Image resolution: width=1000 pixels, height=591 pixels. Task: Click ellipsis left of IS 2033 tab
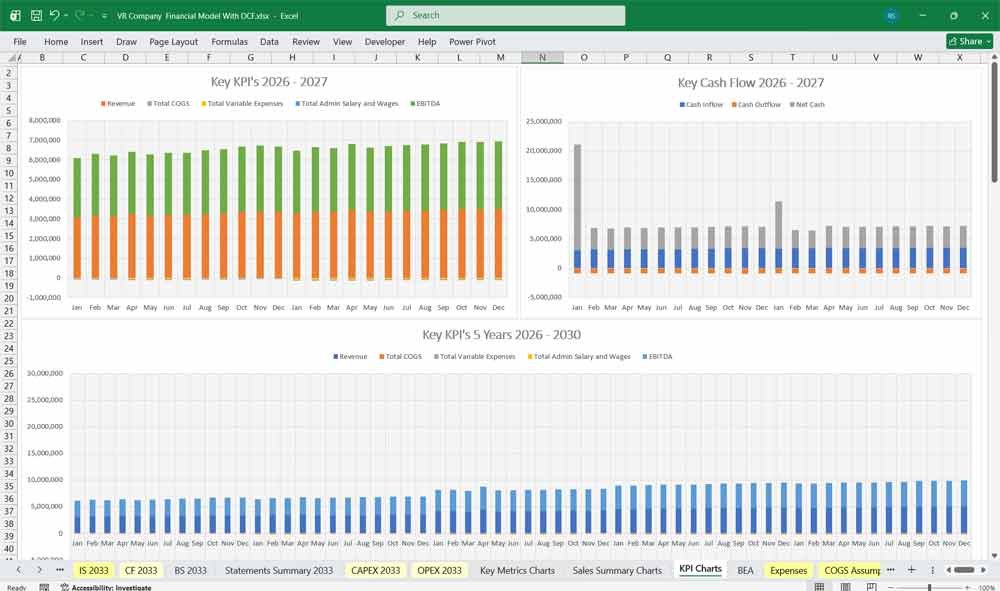pos(60,570)
